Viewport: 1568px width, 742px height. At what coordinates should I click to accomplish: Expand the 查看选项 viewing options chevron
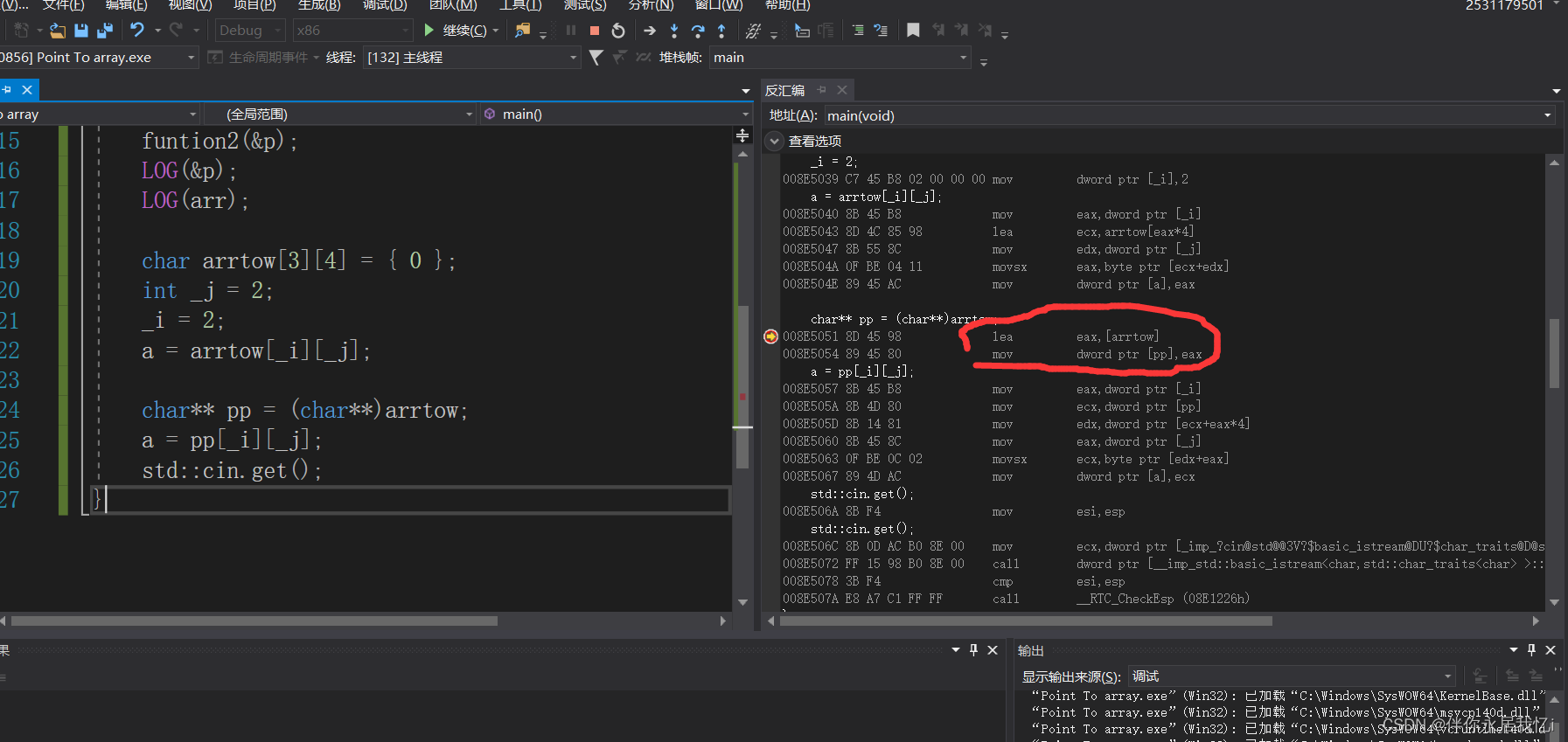click(775, 141)
